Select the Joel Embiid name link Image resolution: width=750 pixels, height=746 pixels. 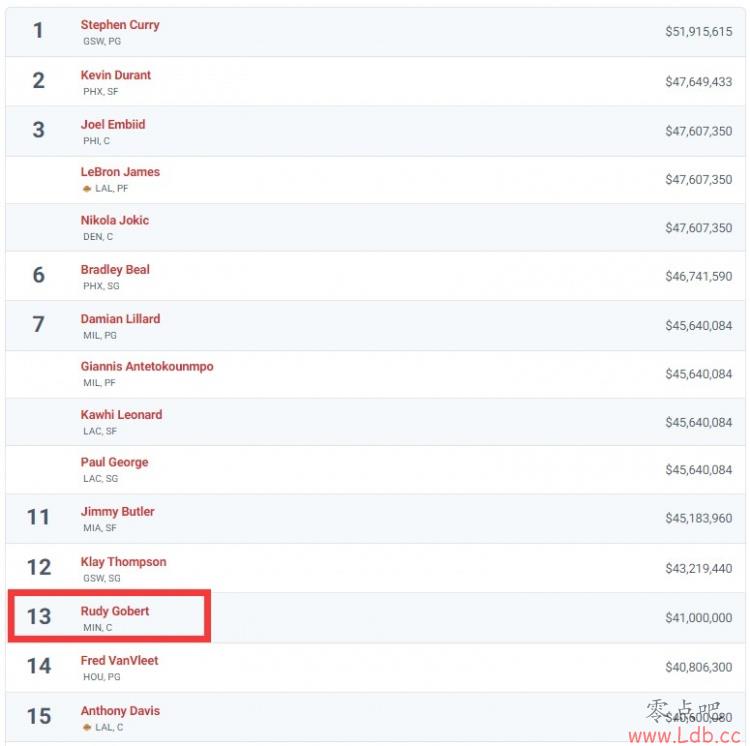(x=113, y=124)
